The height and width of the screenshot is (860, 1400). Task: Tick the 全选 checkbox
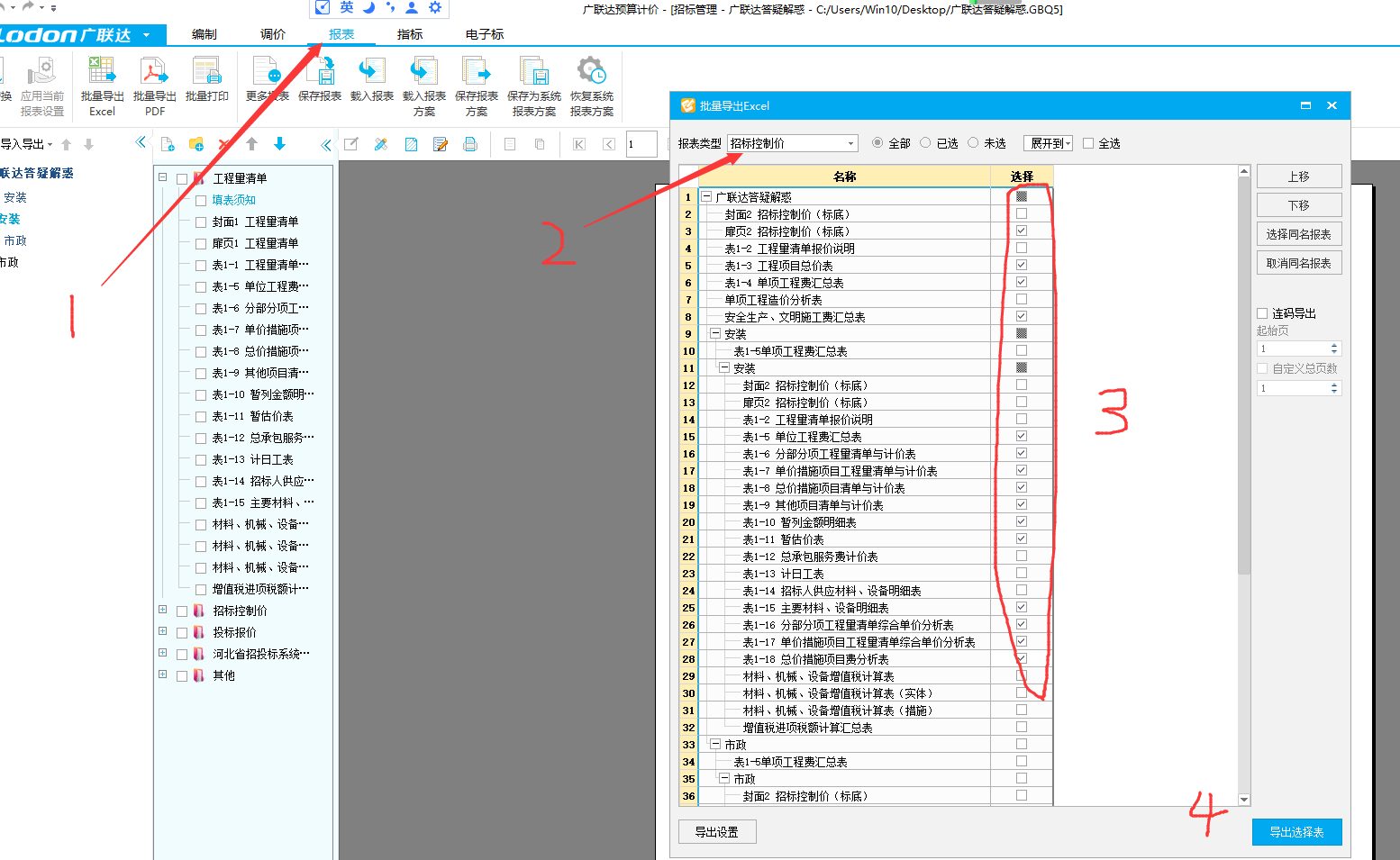pyautogui.click(x=1088, y=143)
